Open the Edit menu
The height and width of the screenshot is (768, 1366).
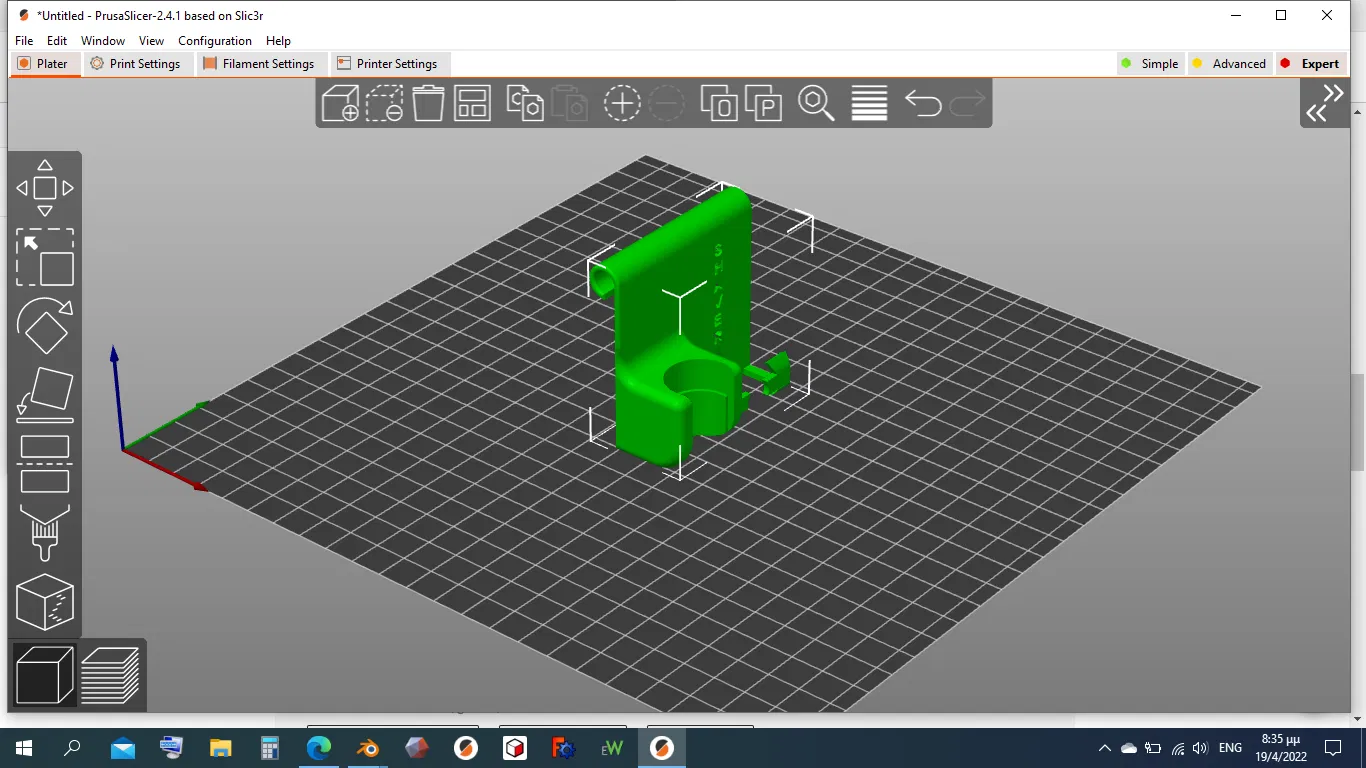(x=57, y=41)
